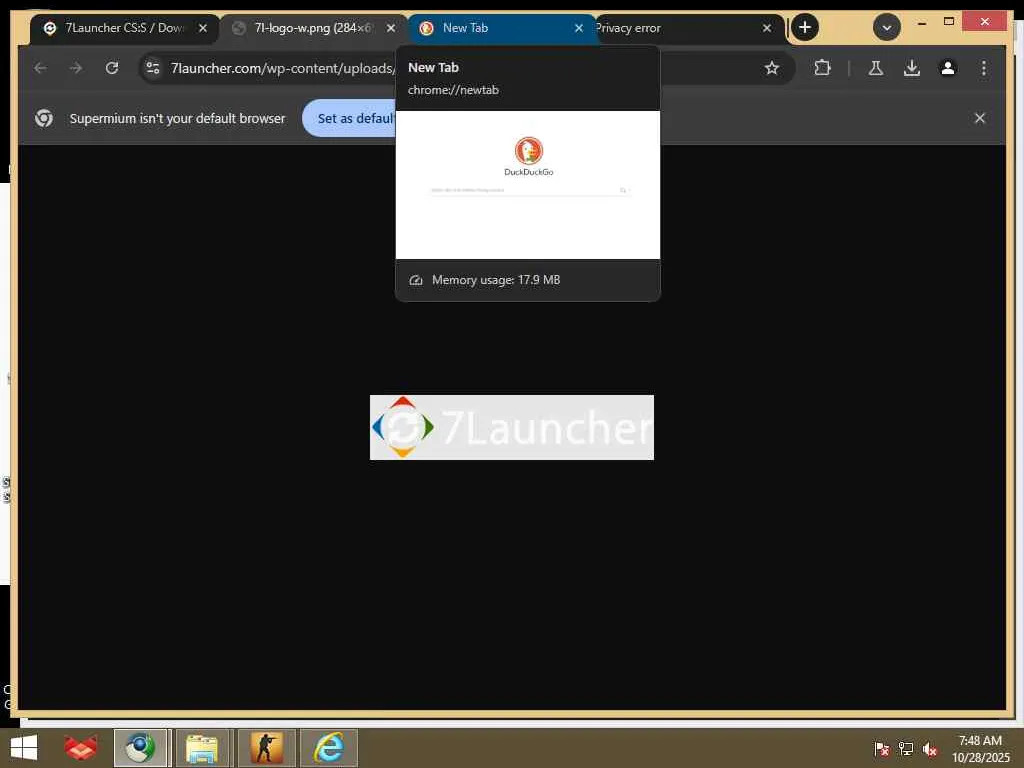Click the Memory usage 17.9 MB text
This screenshot has width=1024, height=768.
click(x=496, y=280)
